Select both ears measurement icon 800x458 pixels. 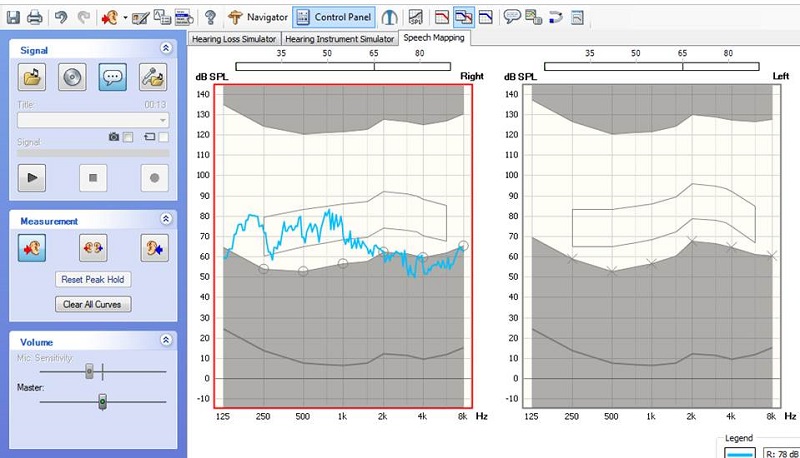[93, 248]
